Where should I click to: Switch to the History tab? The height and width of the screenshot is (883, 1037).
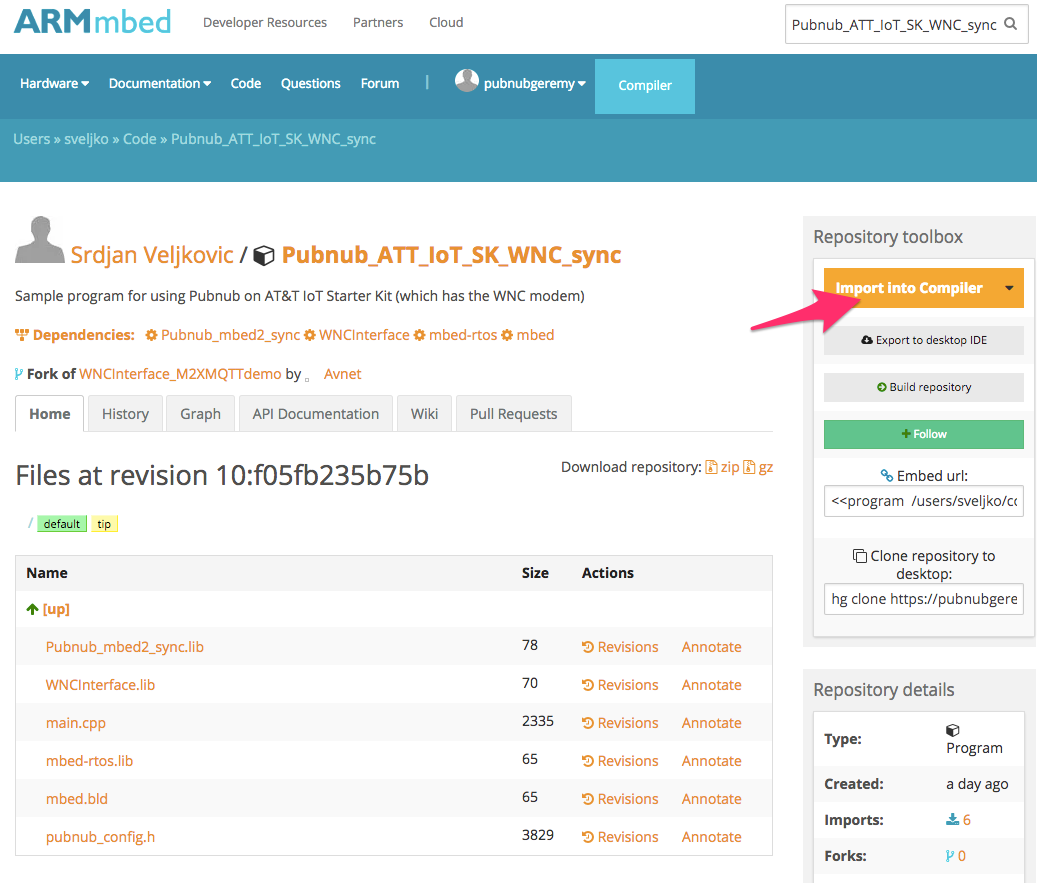(x=125, y=414)
